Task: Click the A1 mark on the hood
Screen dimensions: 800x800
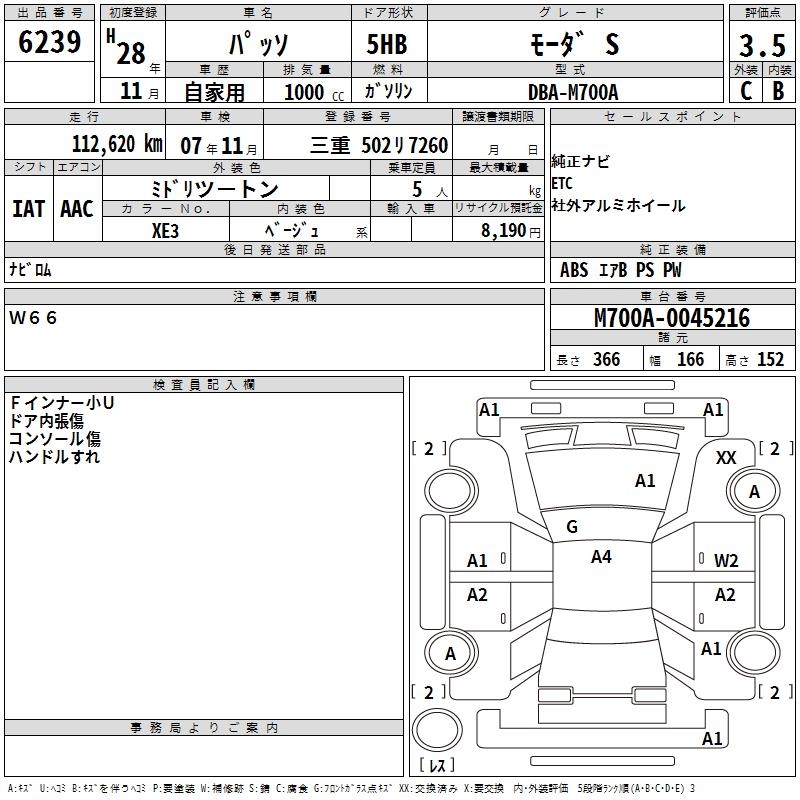Action: click(x=645, y=481)
